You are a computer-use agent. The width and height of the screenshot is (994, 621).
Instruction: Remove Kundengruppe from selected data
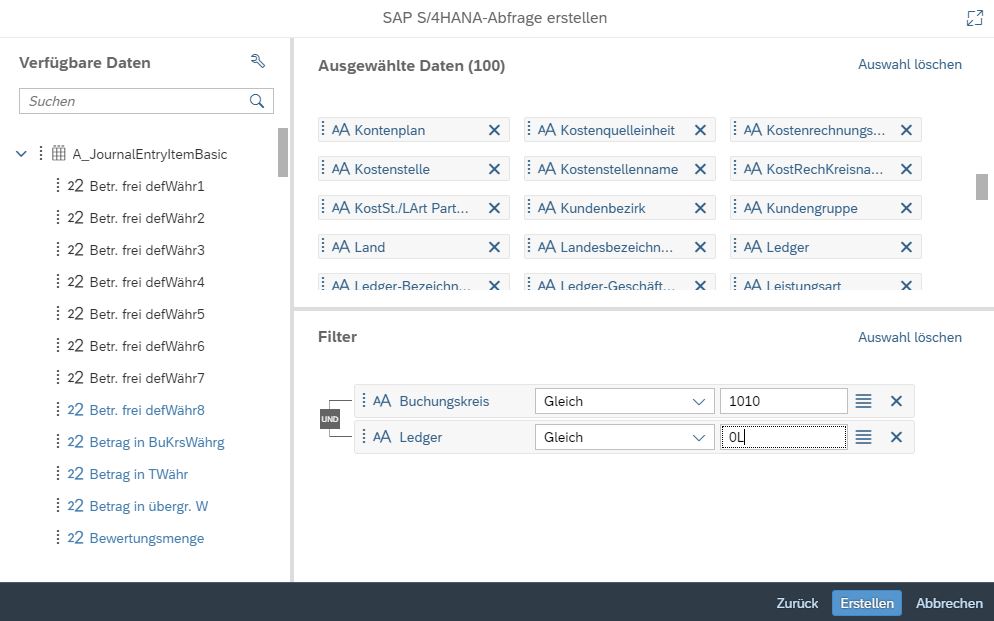click(907, 208)
